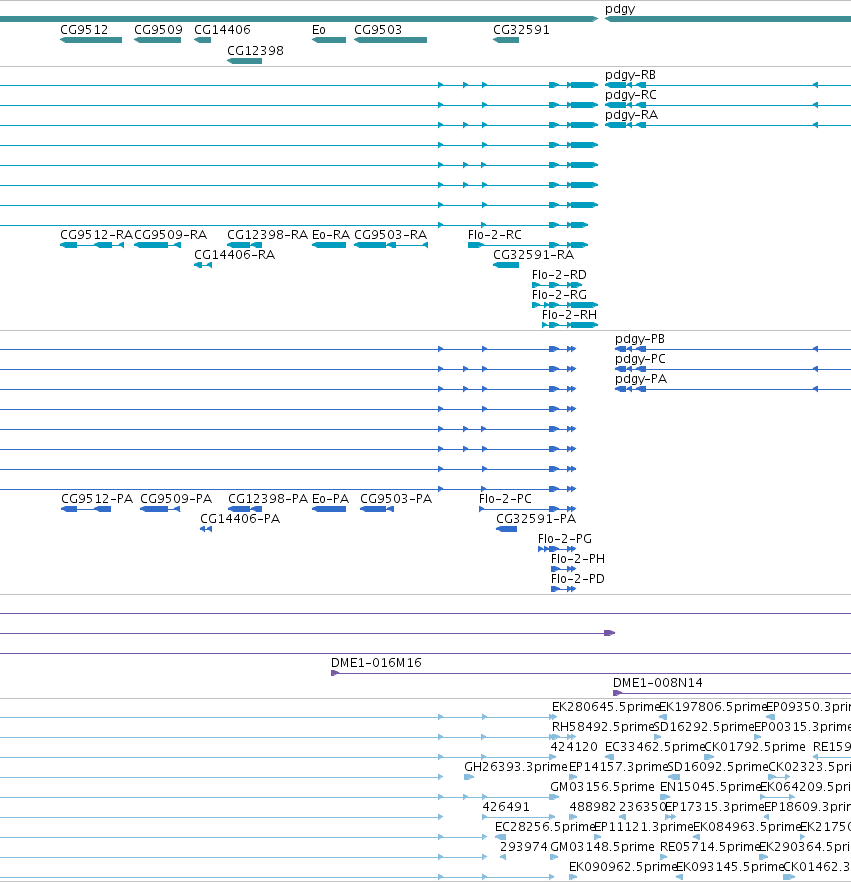
Task: Click the CG9512-RA transcript label
Action: point(96,235)
